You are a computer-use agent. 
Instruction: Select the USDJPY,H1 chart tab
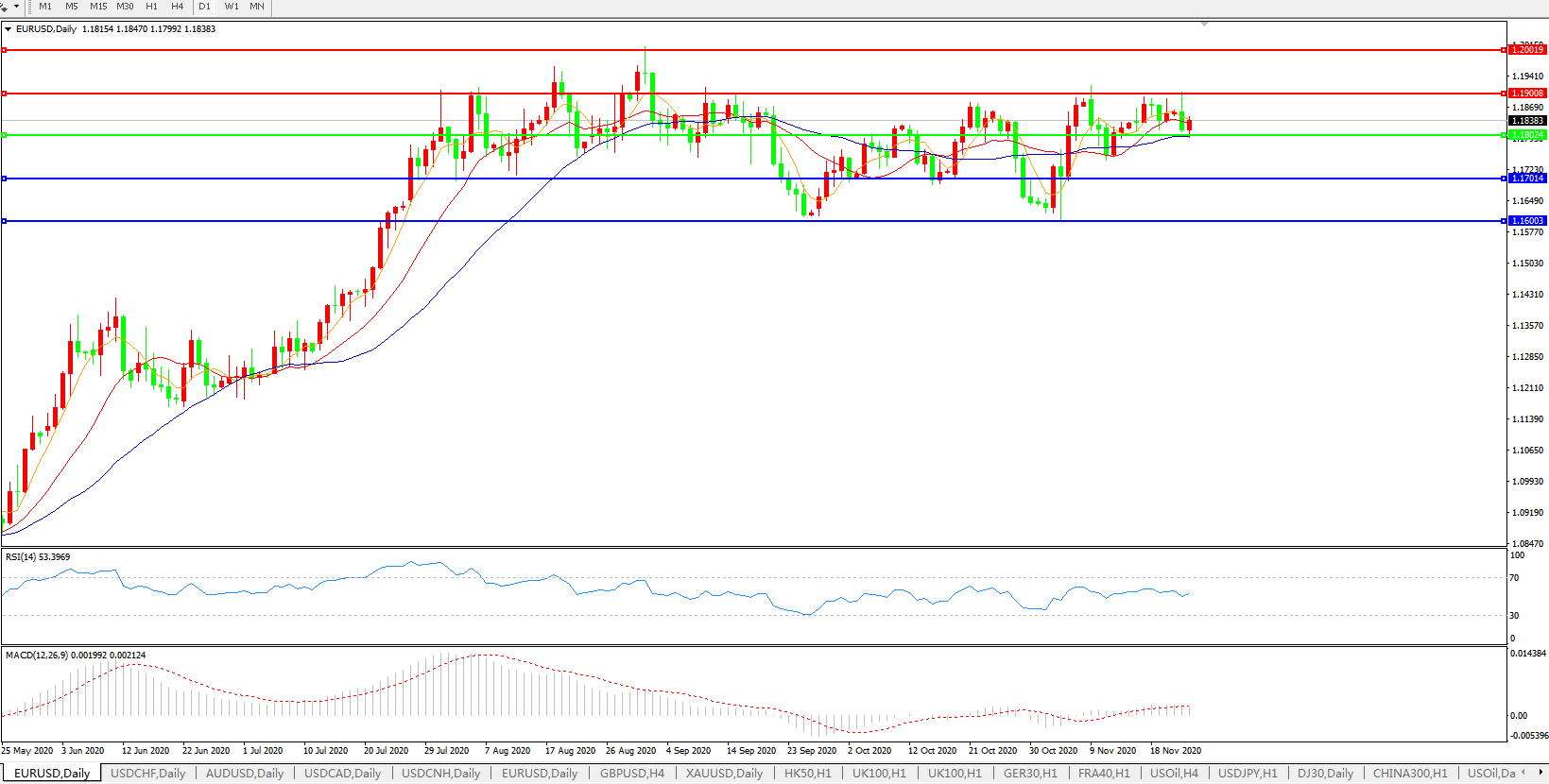(1248, 774)
